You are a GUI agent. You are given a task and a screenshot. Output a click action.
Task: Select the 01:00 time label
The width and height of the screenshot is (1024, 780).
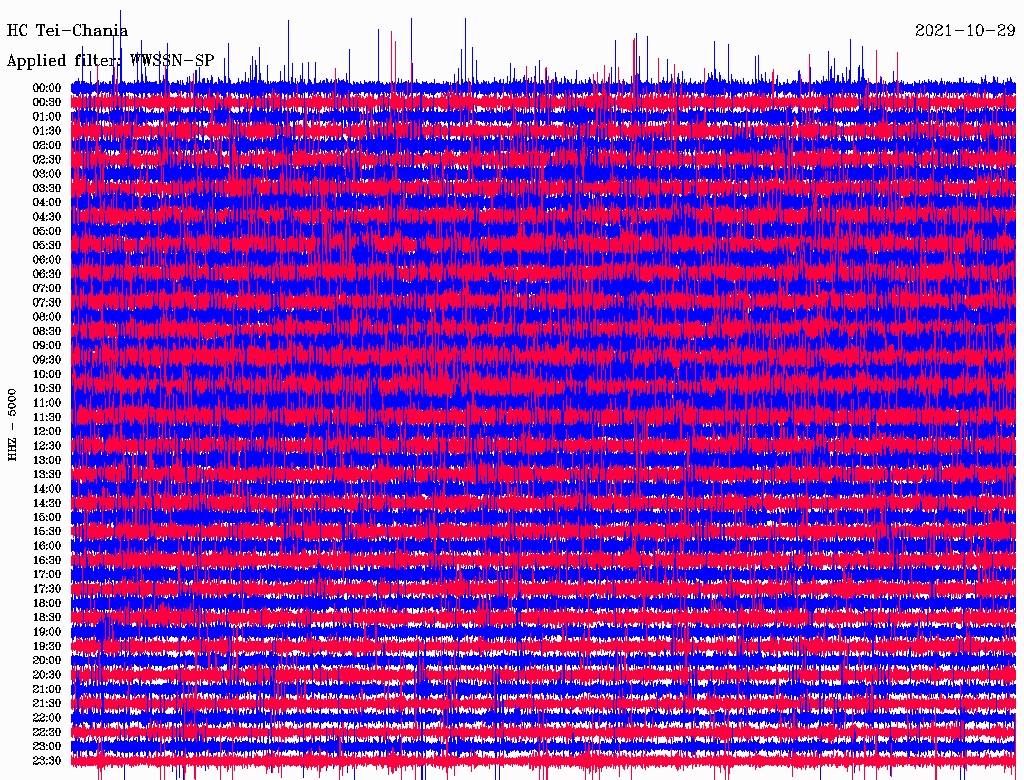tap(47, 116)
